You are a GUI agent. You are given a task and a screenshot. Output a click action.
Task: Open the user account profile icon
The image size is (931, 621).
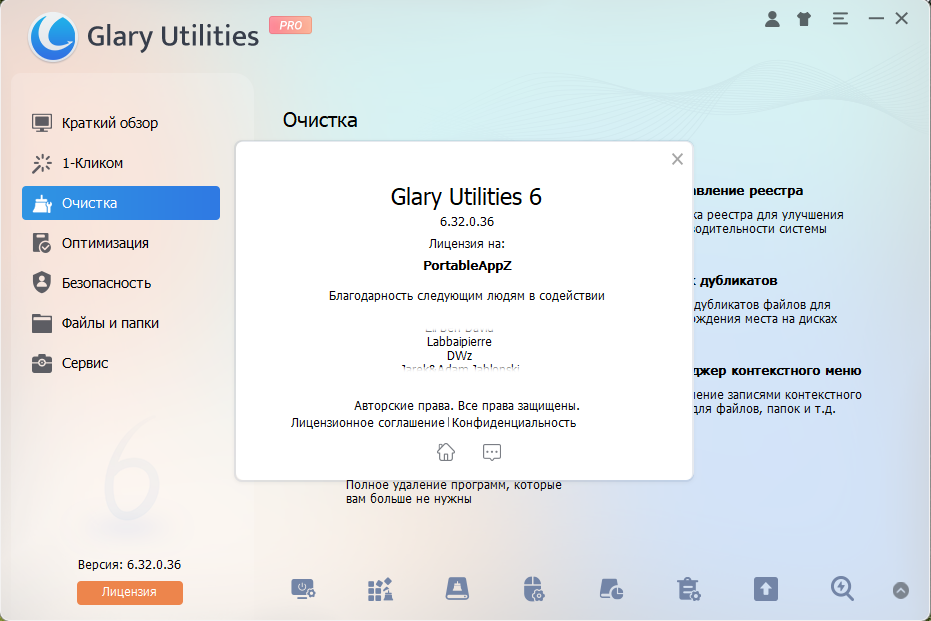(772, 19)
